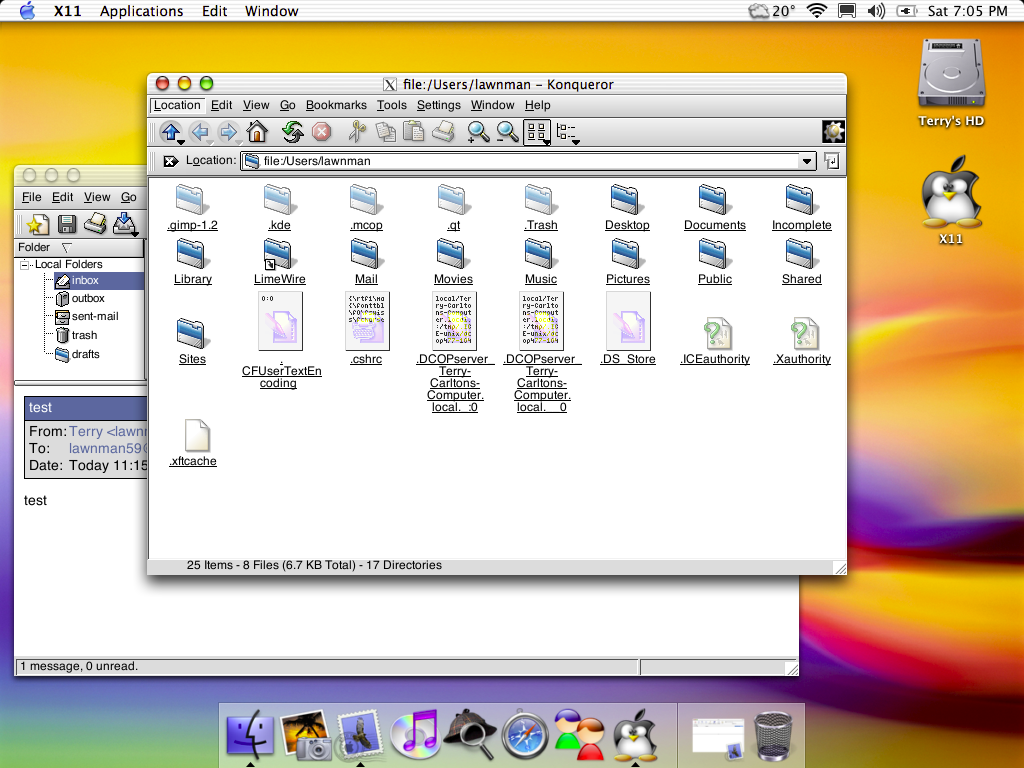The height and width of the screenshot is (768, 1024).
Task: Open the Location menu in Konqueror
Action: (x=177, y=105)
